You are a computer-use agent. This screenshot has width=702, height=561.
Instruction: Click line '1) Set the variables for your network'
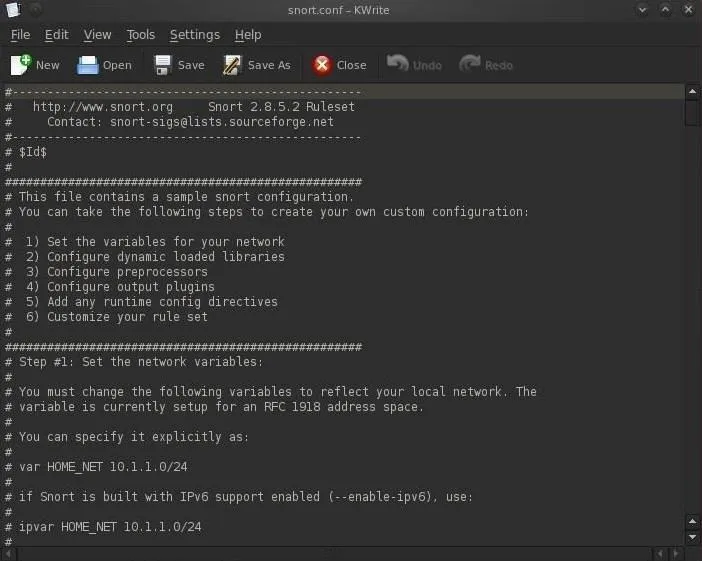(x=145, y=242)
